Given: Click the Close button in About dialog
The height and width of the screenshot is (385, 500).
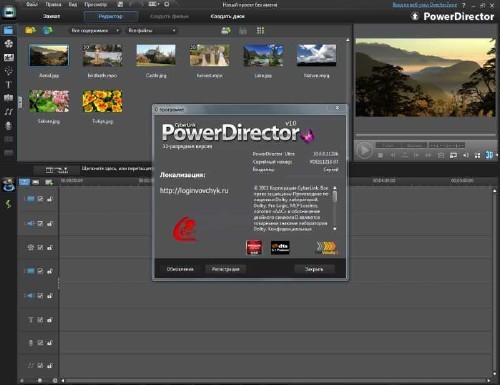Looking at the screenshot, I should point(314,269).
